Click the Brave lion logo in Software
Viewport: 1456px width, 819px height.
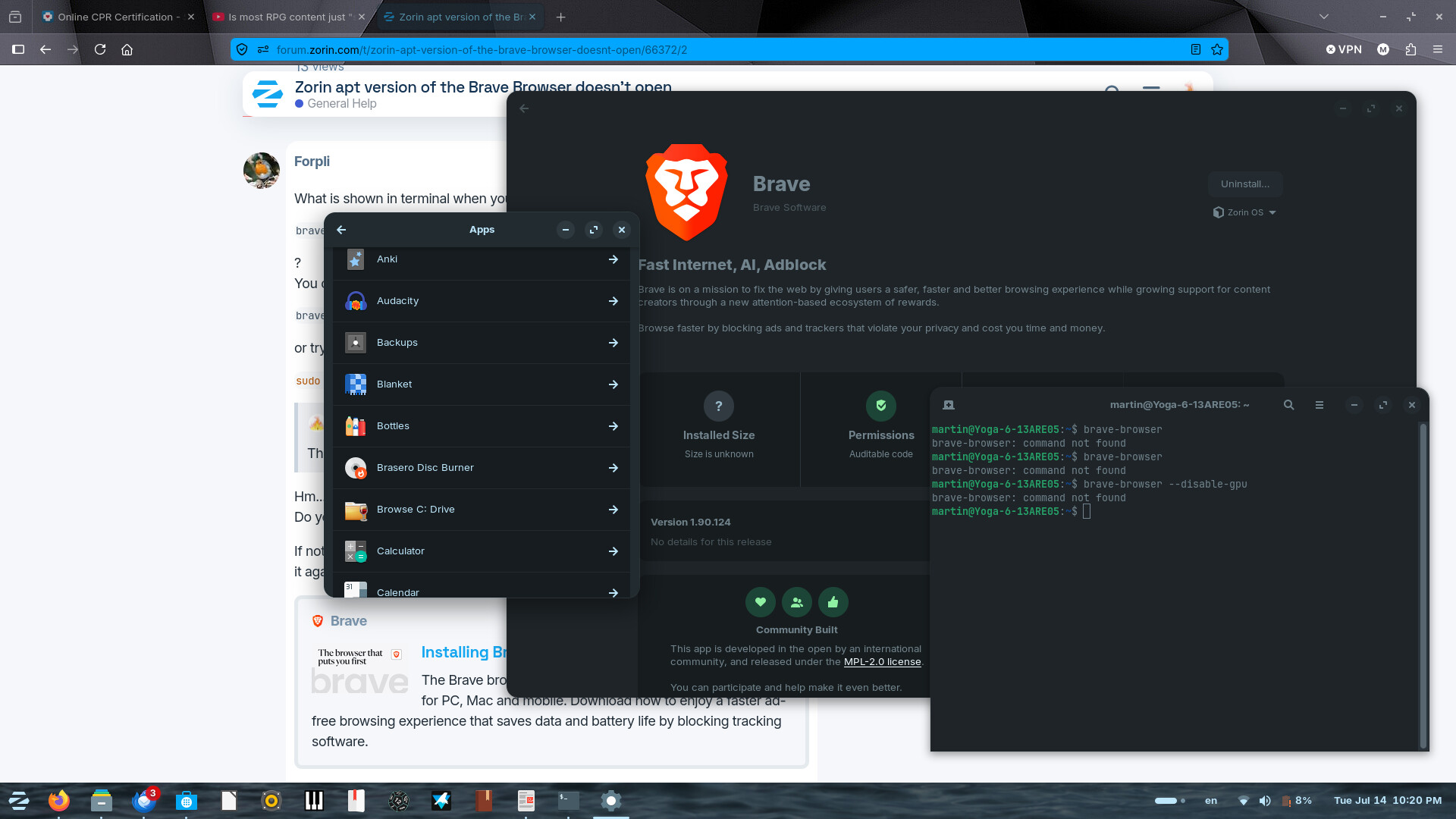point(686,192)
